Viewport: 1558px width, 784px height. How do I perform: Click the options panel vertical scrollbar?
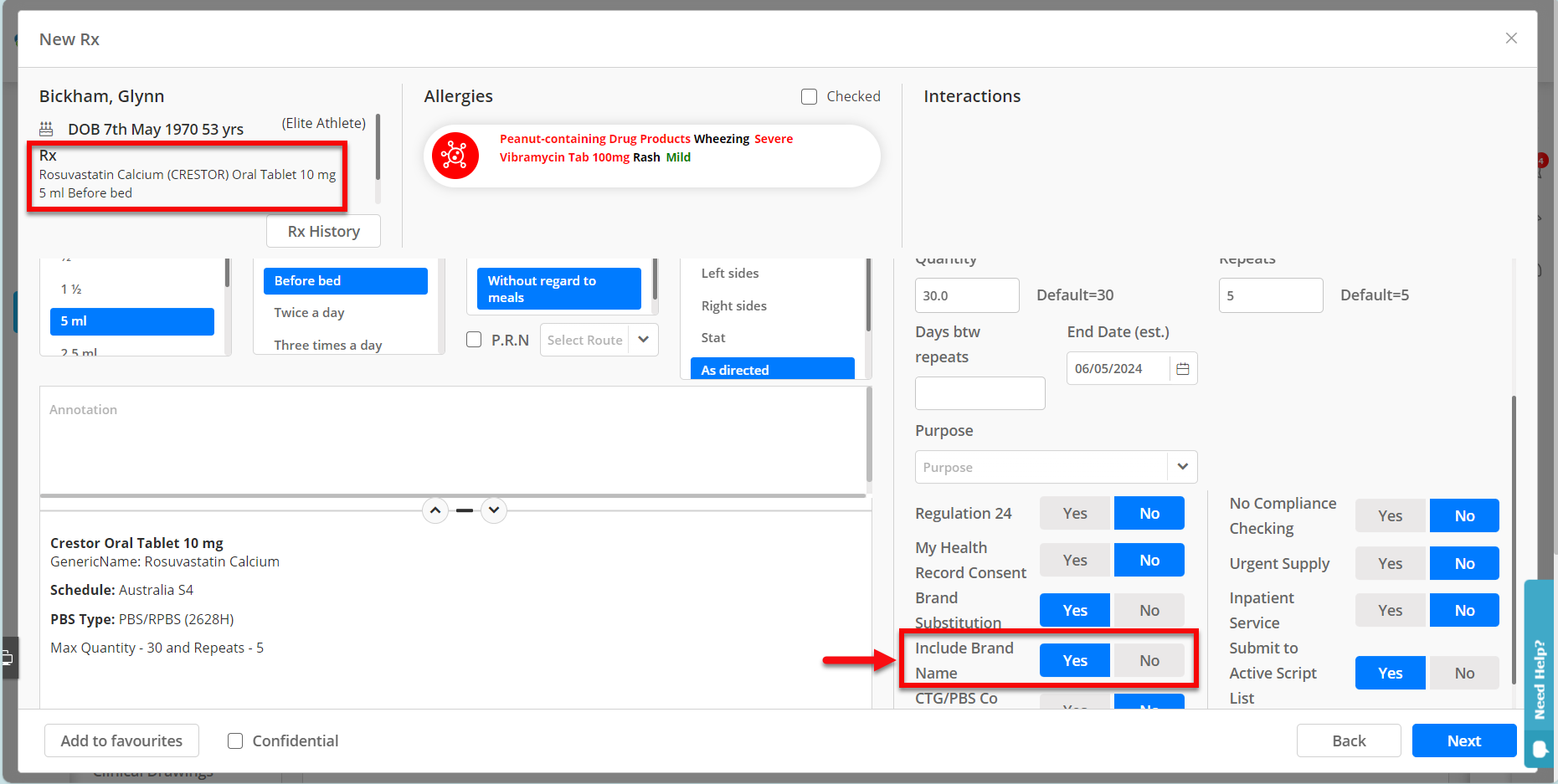(x=1514, y=540)
